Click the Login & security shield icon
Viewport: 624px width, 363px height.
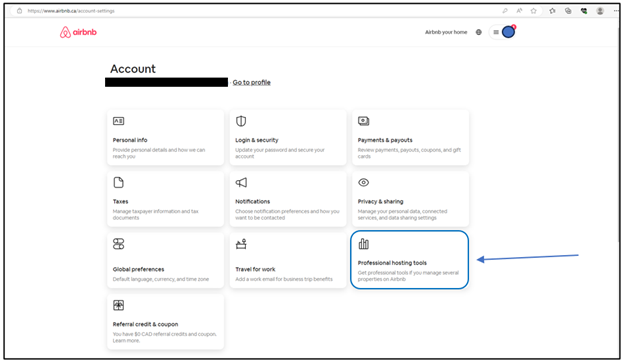pyautogui.click(x=241, y=121)
